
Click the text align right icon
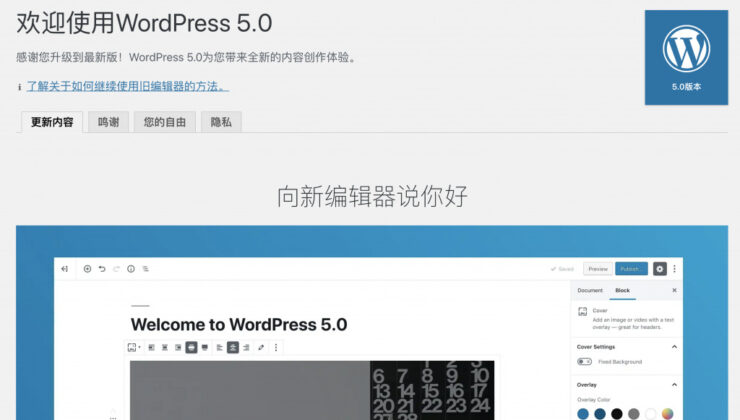click(246, 348)
